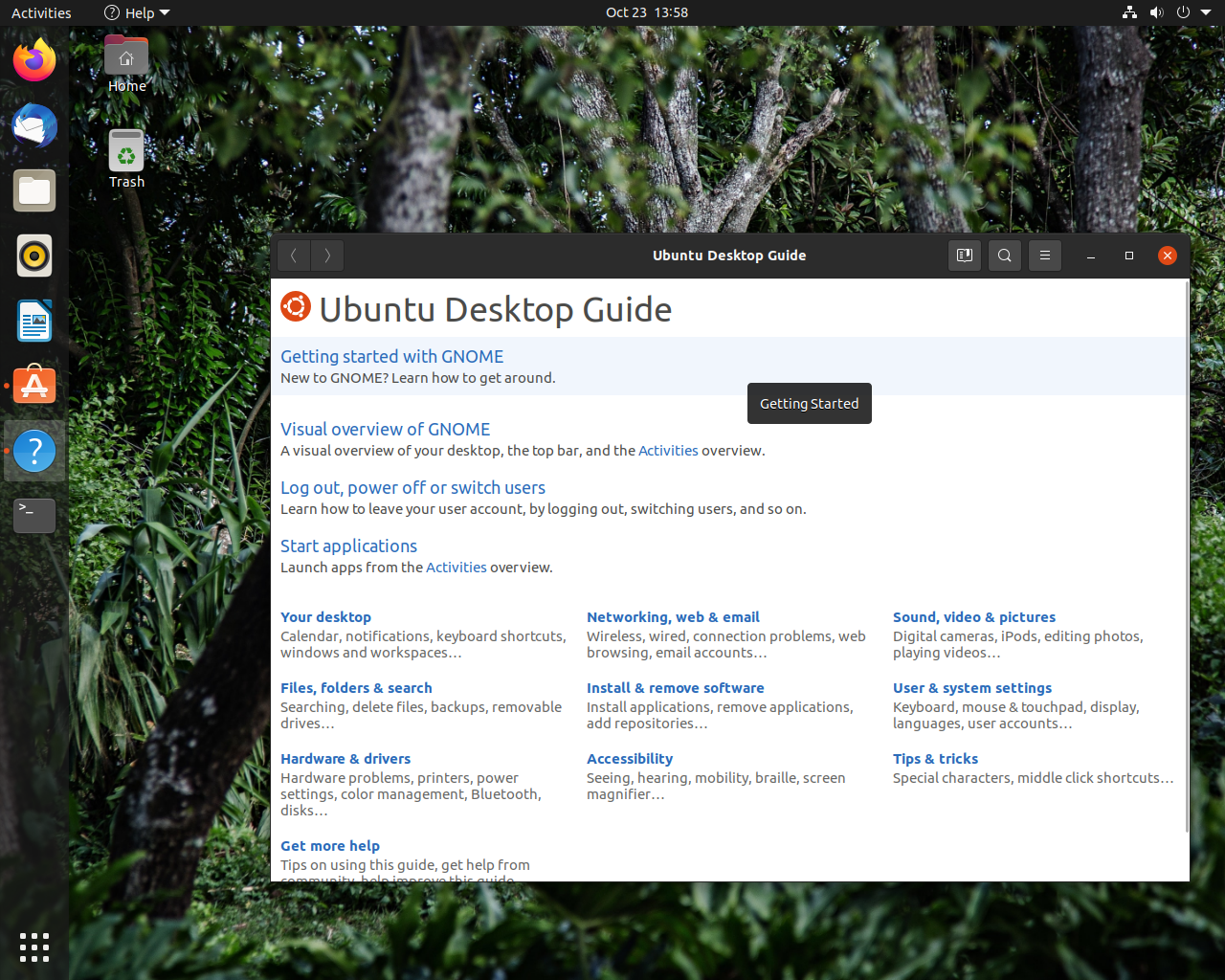1225x980 pixels.
Task: Click the network status icon
Action: pyautogui.click(x=1130, y=12)
